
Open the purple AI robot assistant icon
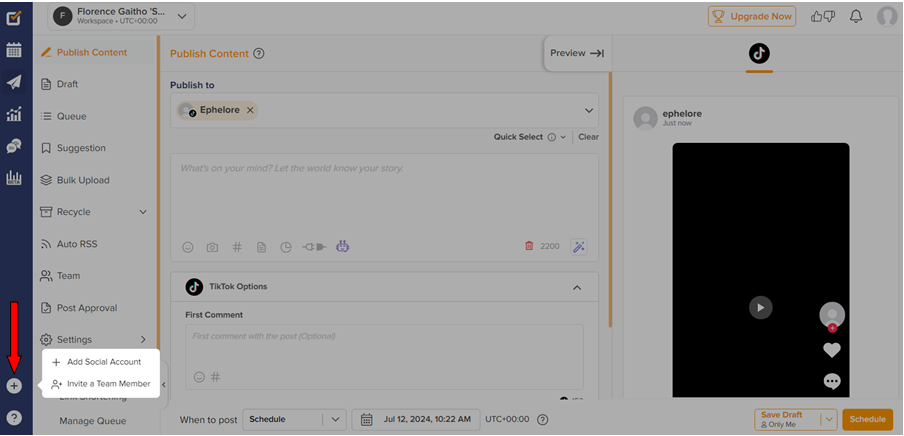pyautogui.click(x=342, y=247)
